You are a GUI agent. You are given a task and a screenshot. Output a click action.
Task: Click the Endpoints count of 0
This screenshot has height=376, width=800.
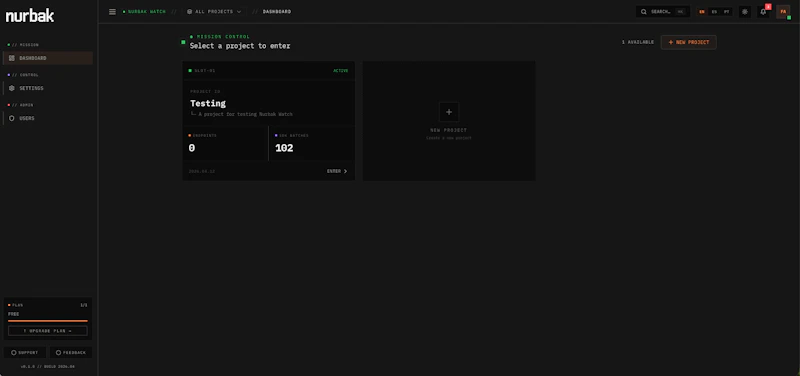pyautogui.click(x=192, y=148)
